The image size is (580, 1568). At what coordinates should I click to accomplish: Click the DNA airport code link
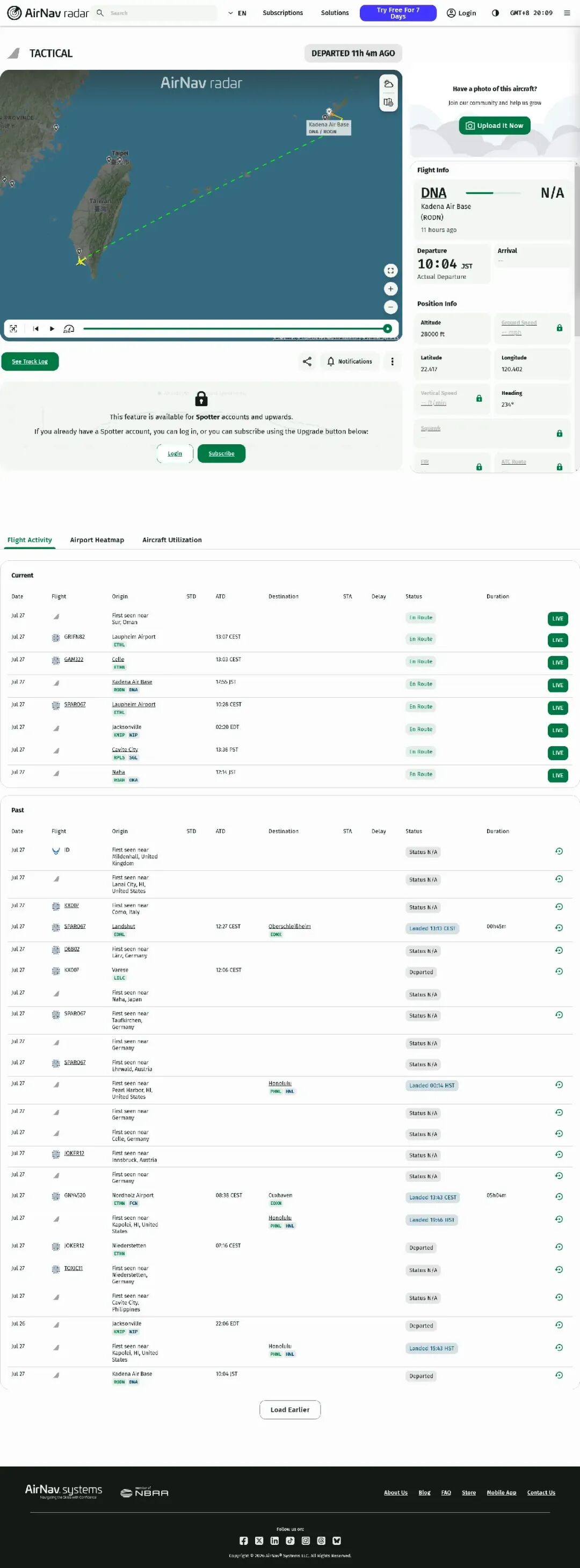(433, 193)
